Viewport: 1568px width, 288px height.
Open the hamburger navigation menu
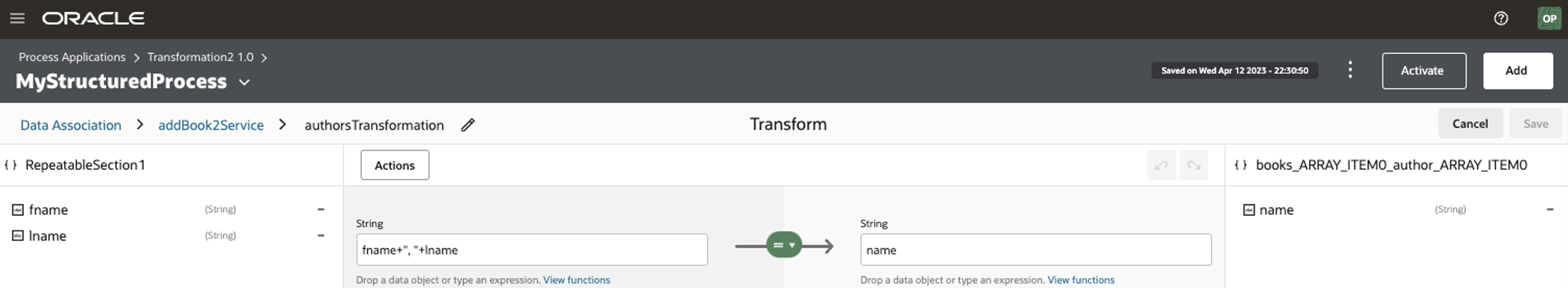pos(17,18)
